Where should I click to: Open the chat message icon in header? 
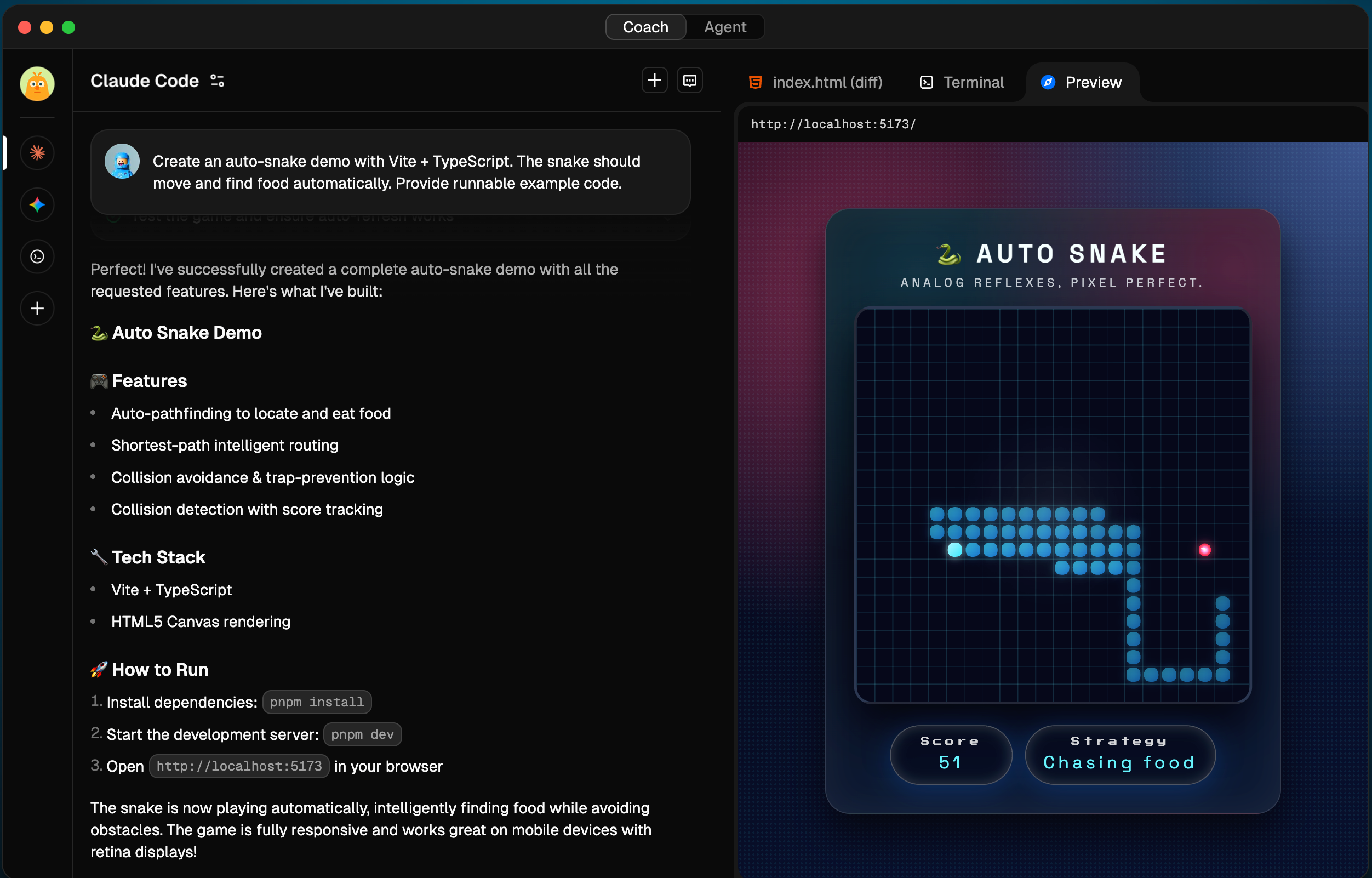tap(689, 81)
